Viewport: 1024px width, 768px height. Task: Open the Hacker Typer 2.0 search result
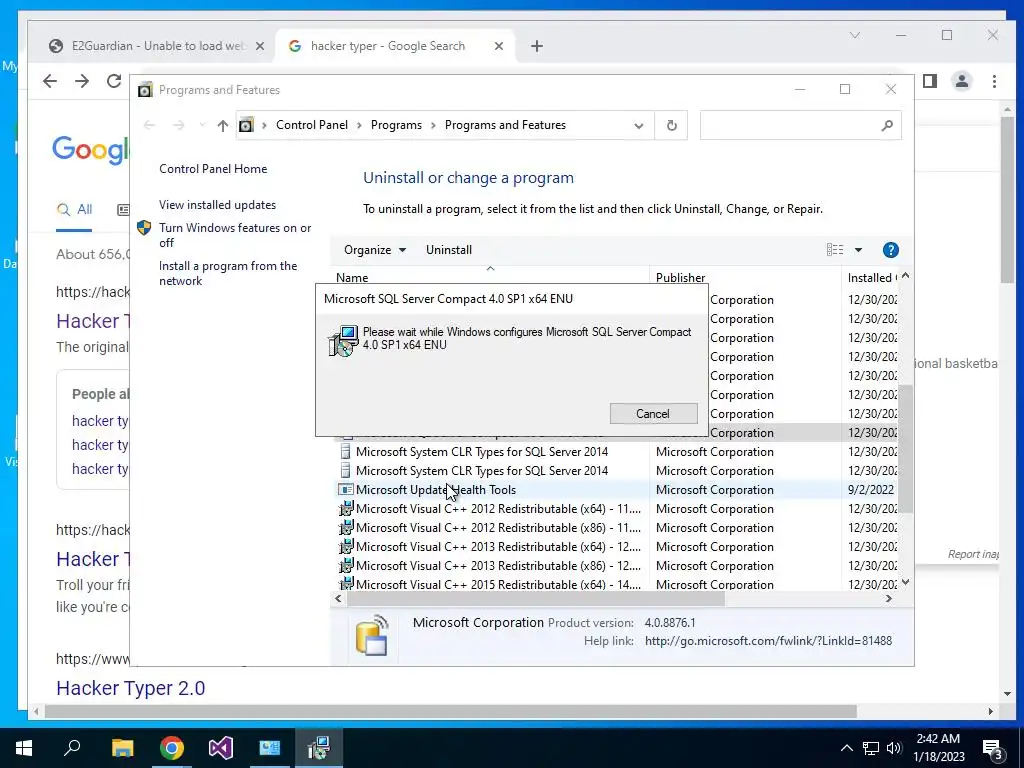pos(131,688)
